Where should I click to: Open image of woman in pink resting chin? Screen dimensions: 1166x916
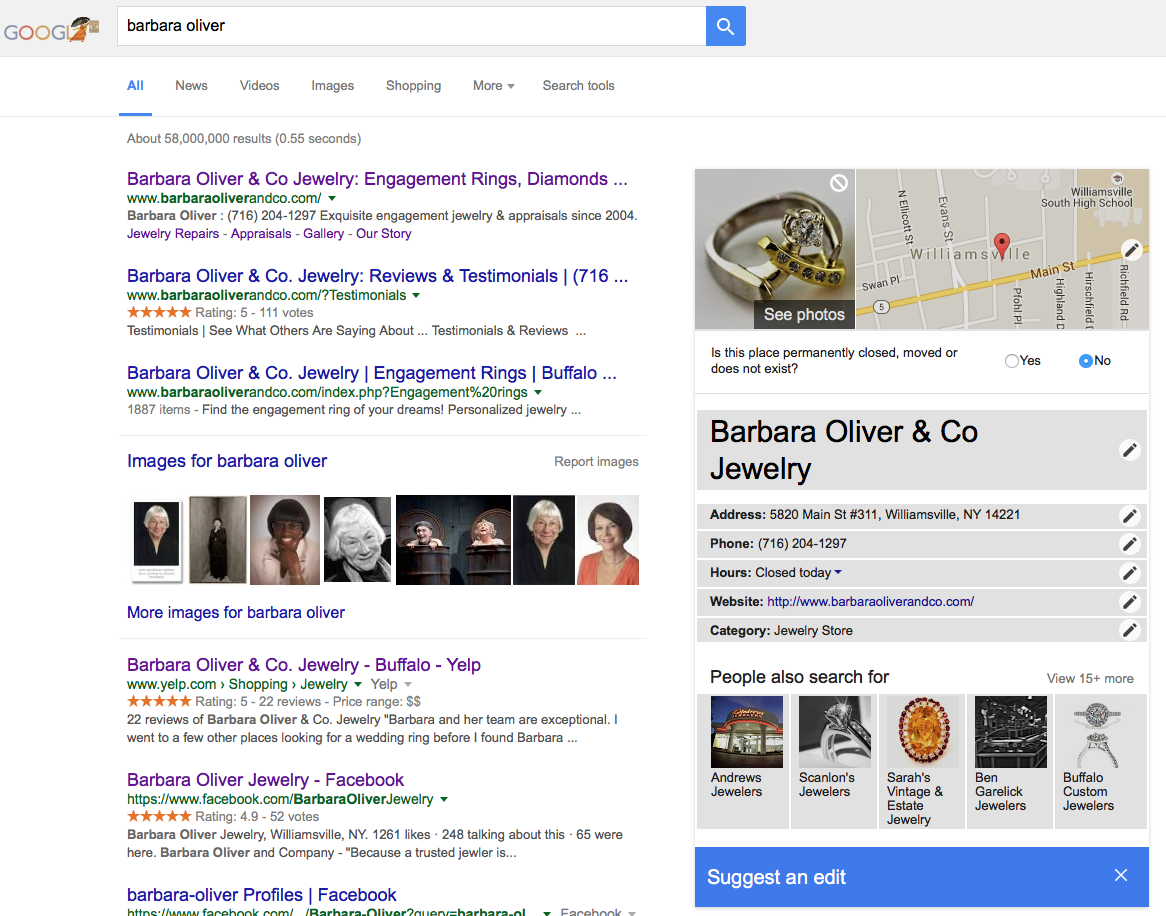pos(285,540)
